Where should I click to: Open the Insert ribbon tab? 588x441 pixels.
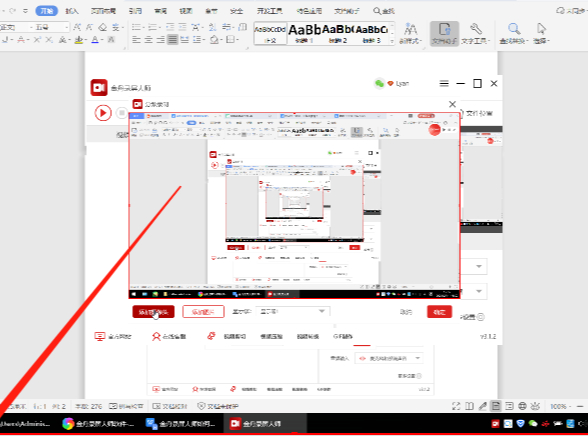pos(71,11)
